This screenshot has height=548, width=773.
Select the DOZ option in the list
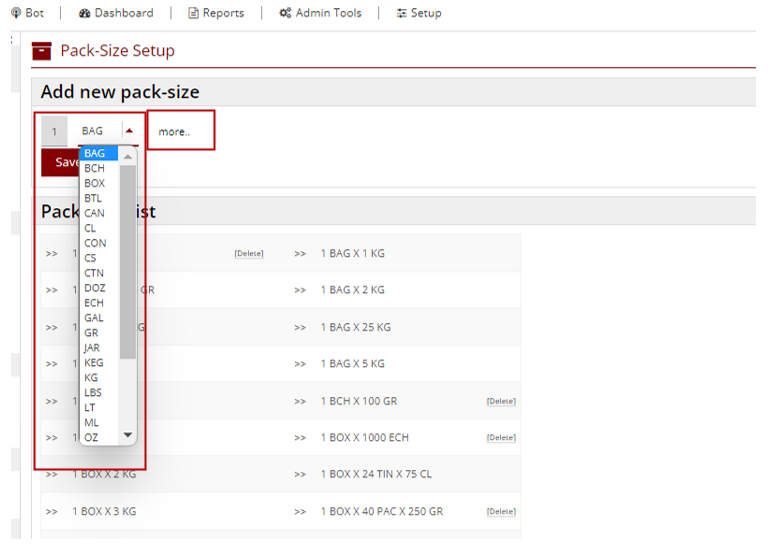click(x=95, y=288)
